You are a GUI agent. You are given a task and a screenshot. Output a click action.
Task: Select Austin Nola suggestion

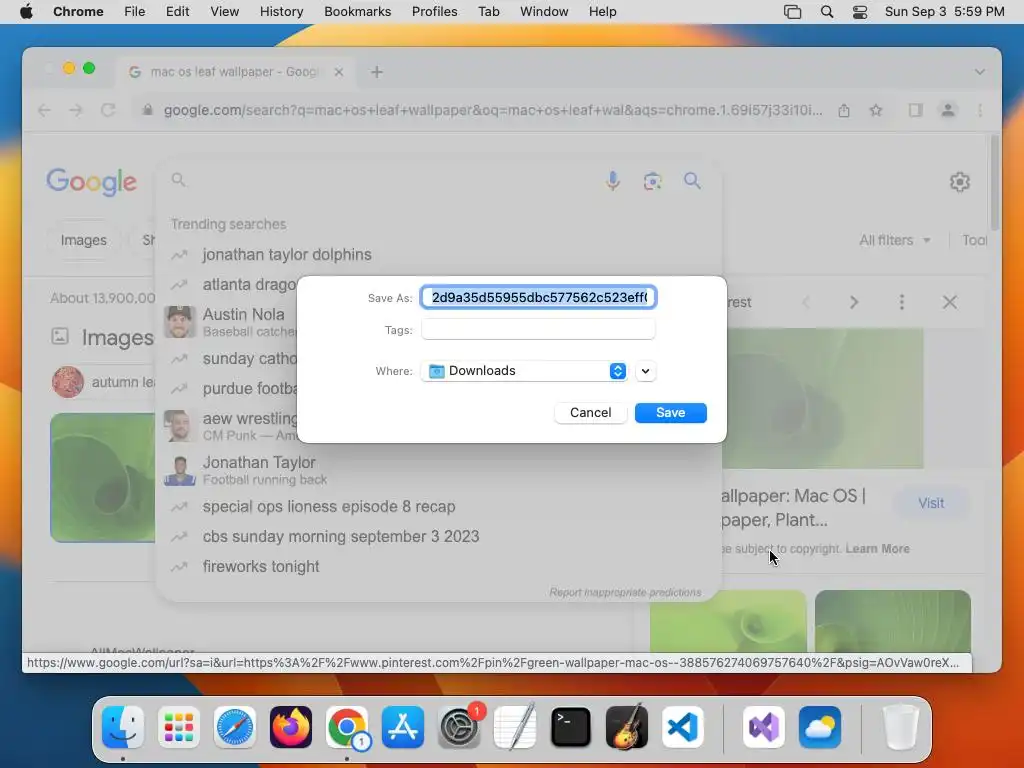click(231, 322)
